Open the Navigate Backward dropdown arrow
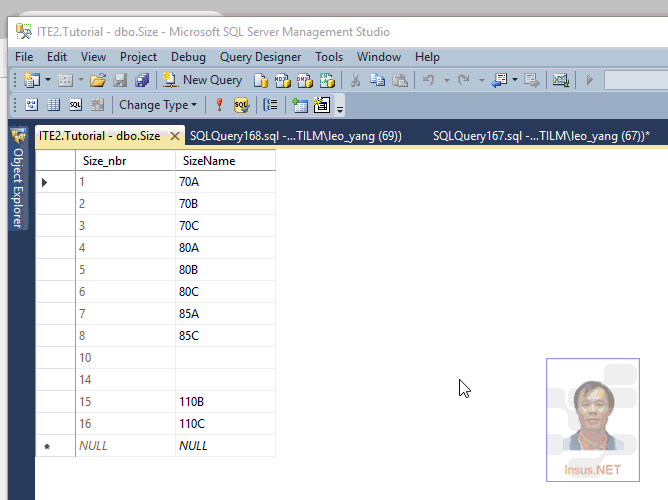 tap(515, 80)
